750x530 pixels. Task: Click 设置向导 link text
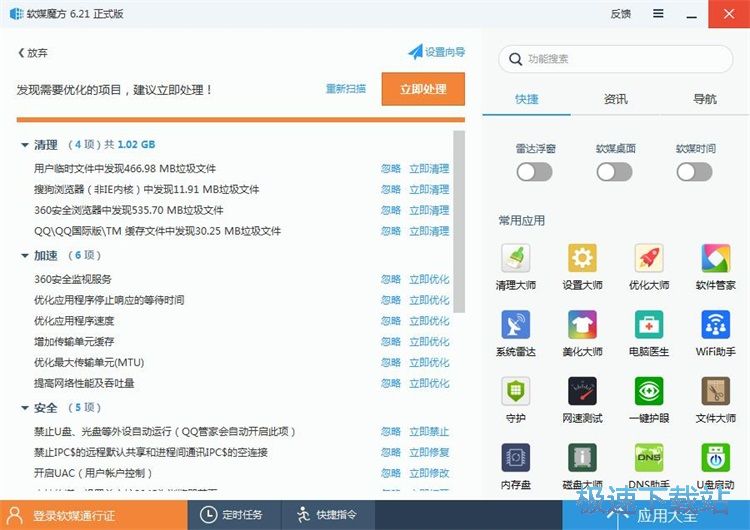pyautogui.click(x=445, y=52)
